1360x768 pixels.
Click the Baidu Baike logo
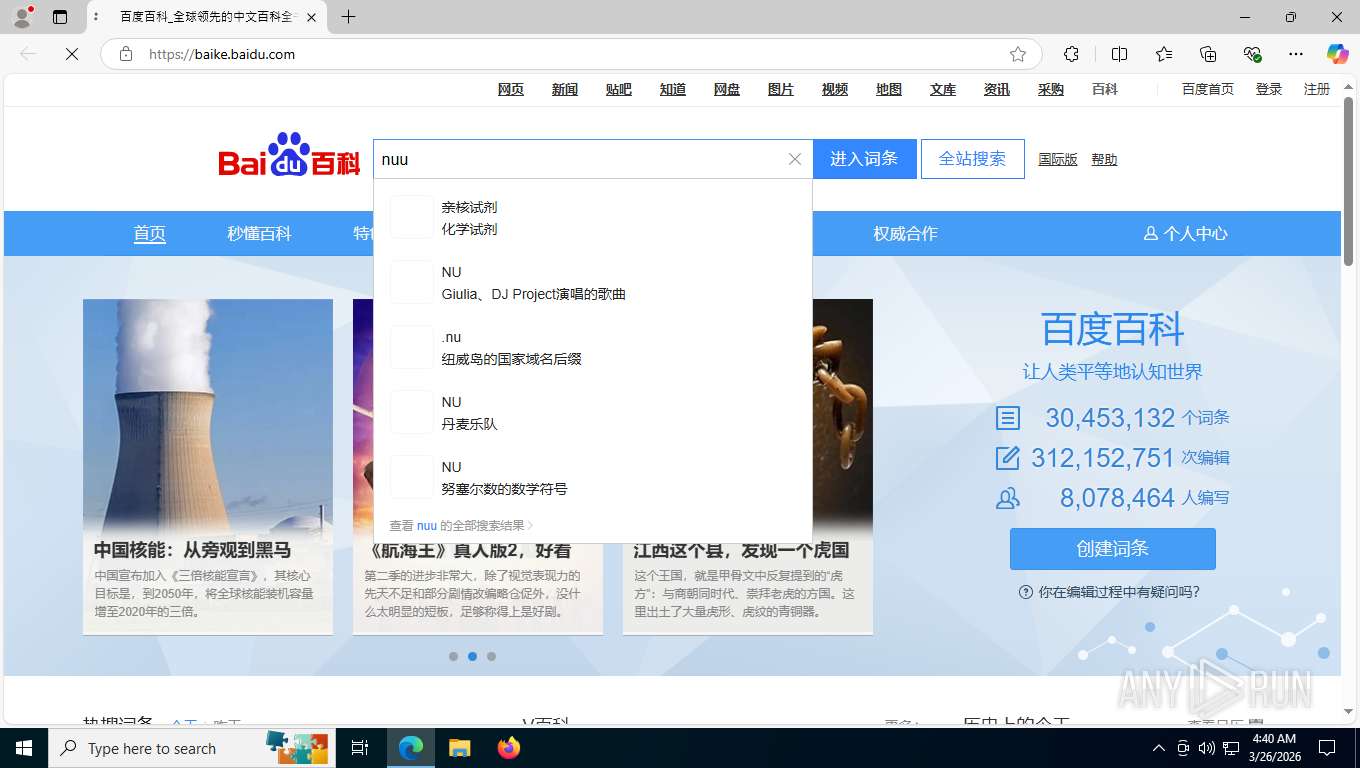coord(289,157)
